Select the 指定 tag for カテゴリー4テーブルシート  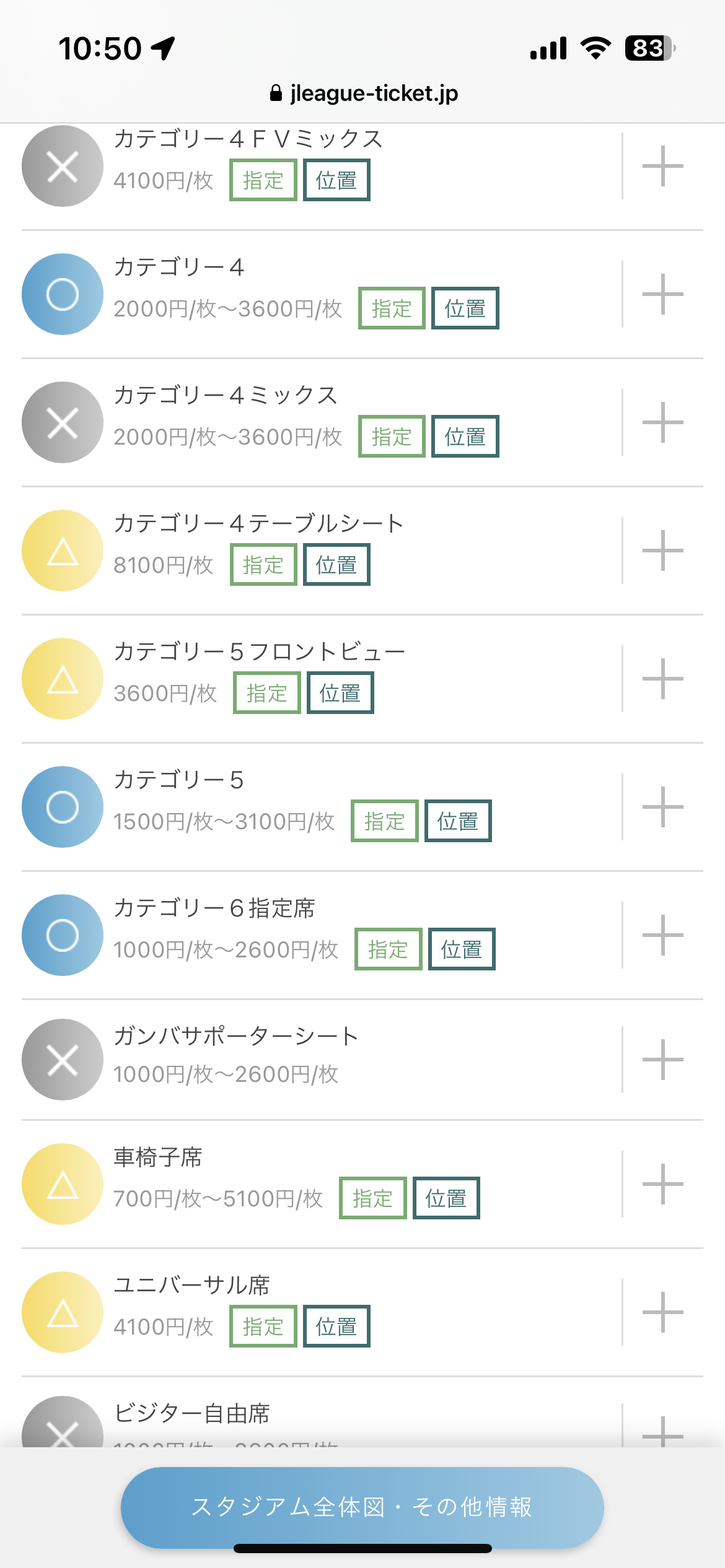(x=263, y=565)
